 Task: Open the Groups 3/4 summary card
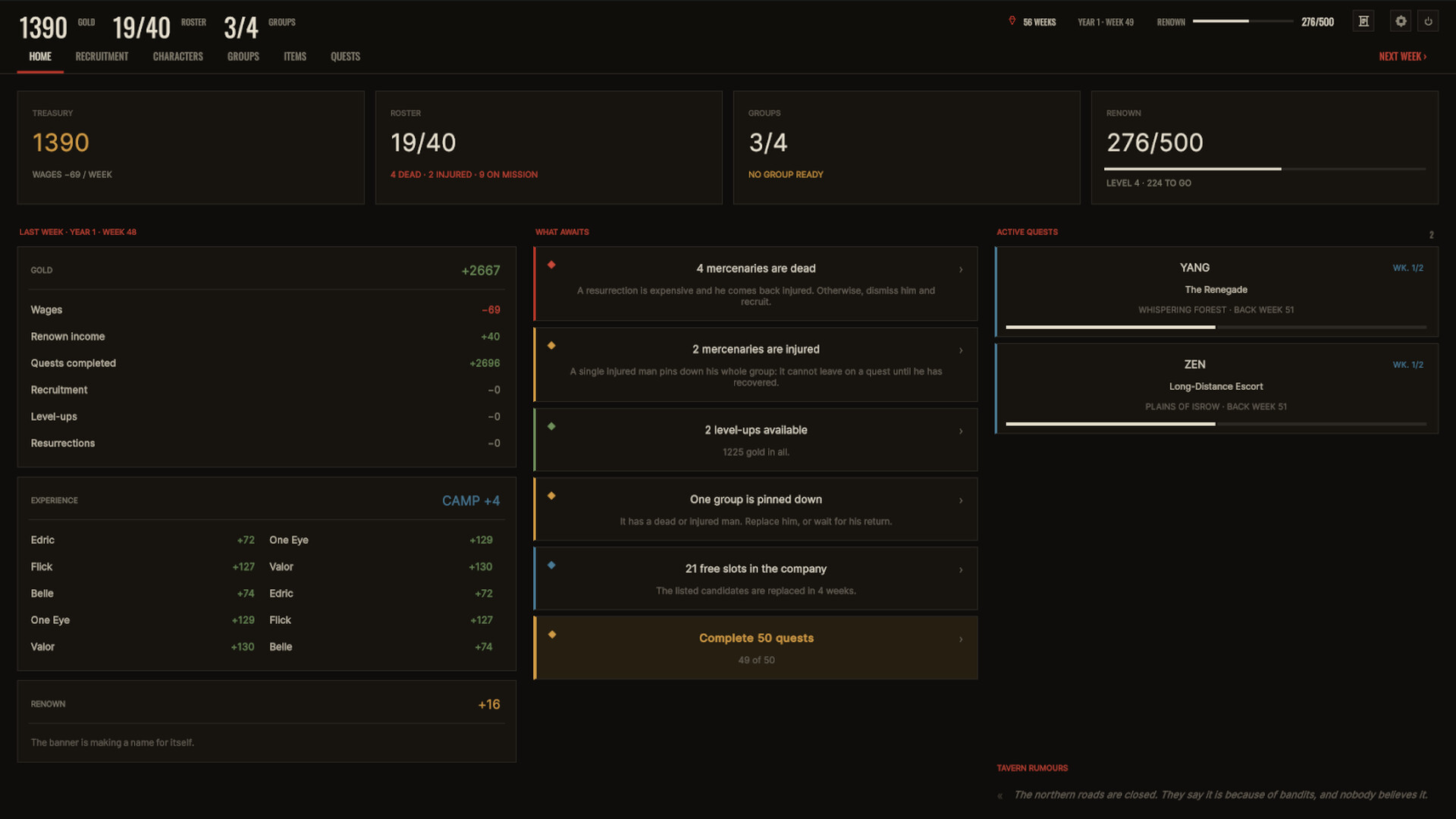click(907, 148)
